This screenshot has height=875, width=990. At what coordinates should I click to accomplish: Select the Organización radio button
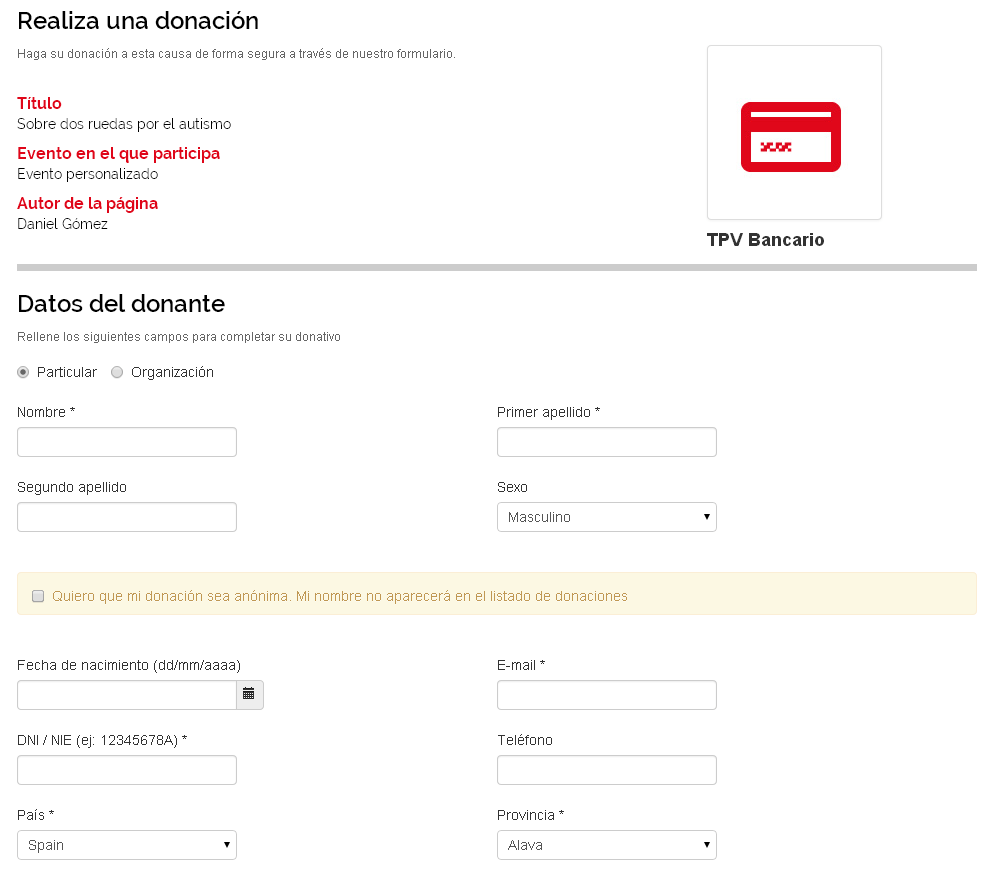pyautogui.click(x=117, y=372)
